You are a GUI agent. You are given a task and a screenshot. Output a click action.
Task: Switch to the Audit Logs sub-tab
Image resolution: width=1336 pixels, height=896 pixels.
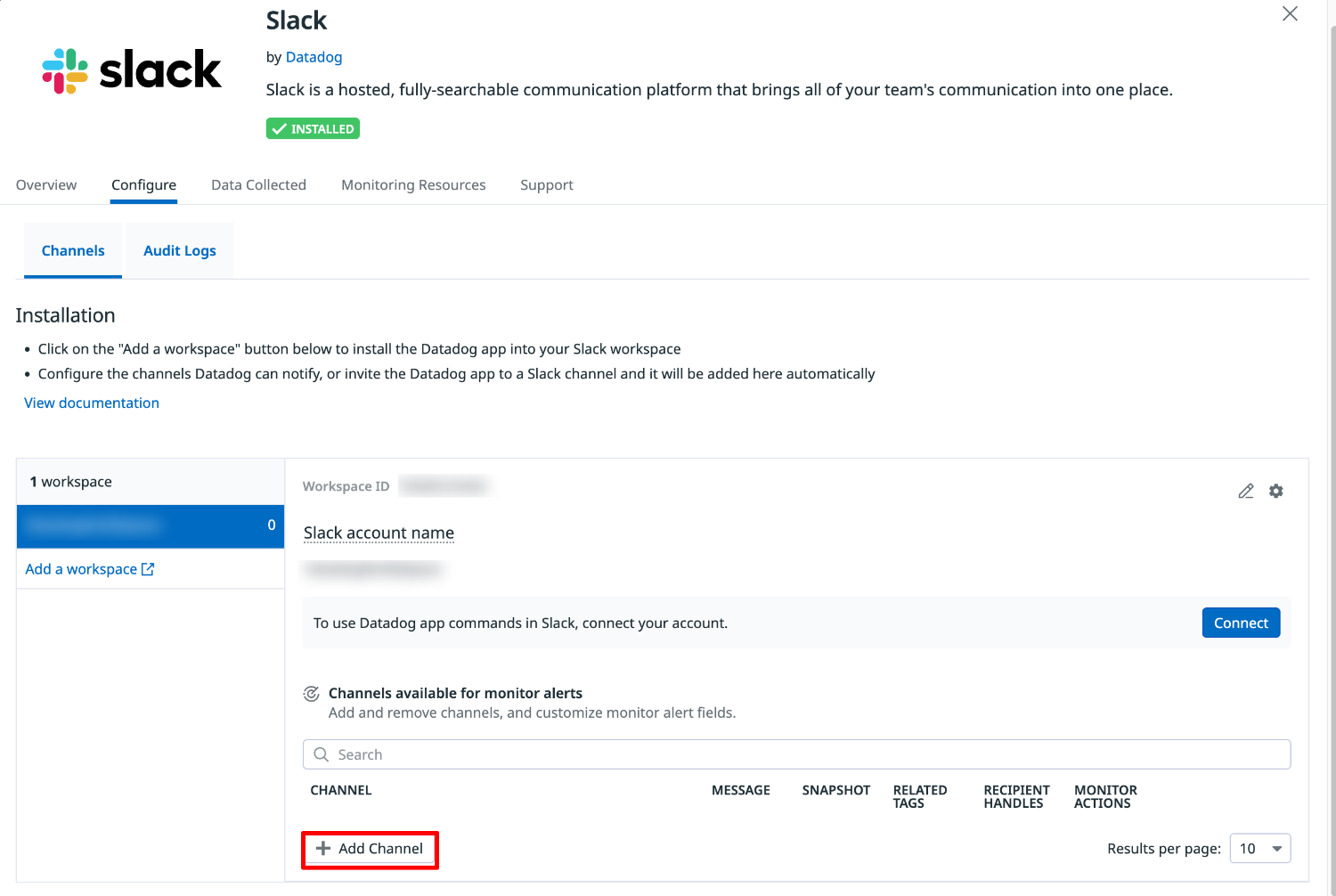pyautogui.click(x=180, y=251)
